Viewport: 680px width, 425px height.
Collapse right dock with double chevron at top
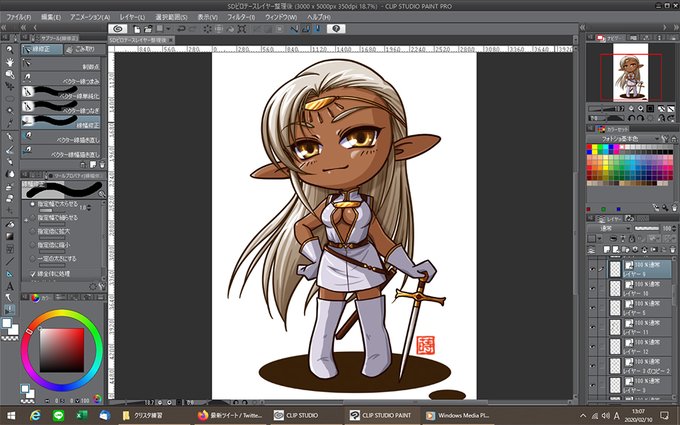tap(675, 28)
